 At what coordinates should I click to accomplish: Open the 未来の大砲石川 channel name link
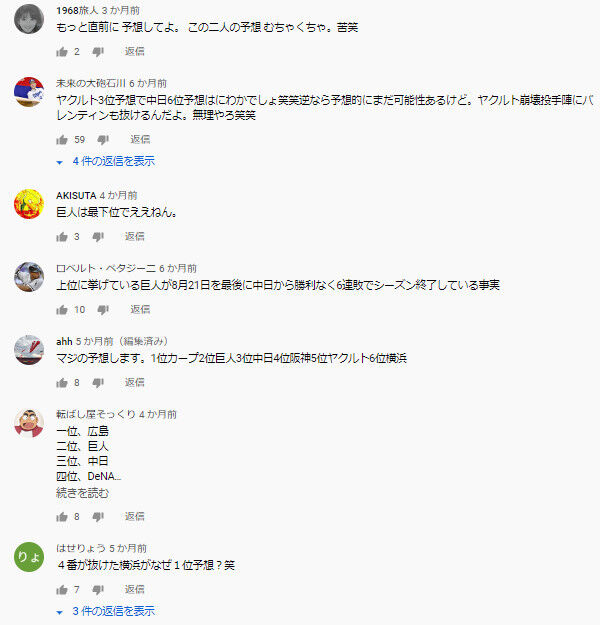(91, 83)
